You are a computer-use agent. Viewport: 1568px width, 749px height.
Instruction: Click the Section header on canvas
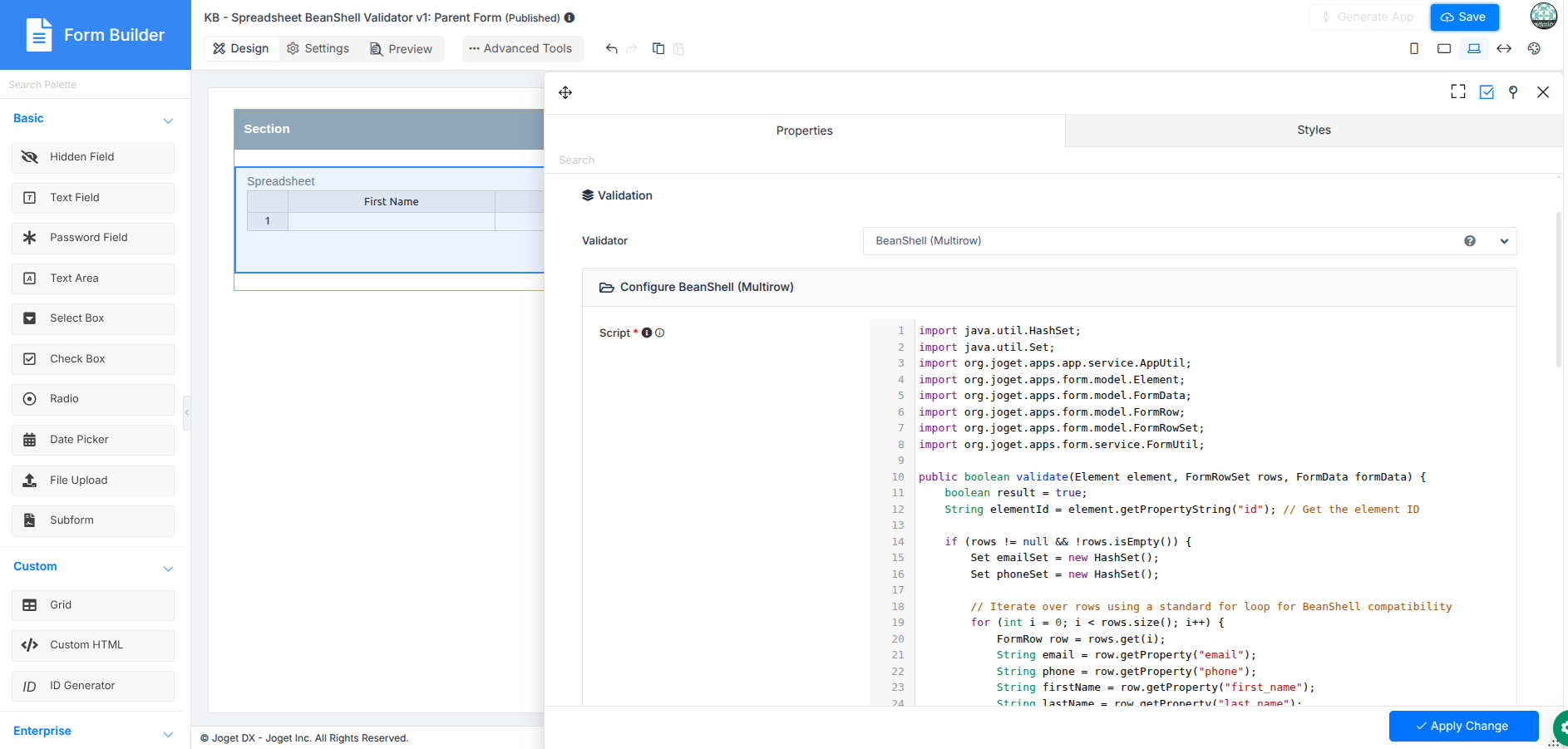(x=389, y=129)
